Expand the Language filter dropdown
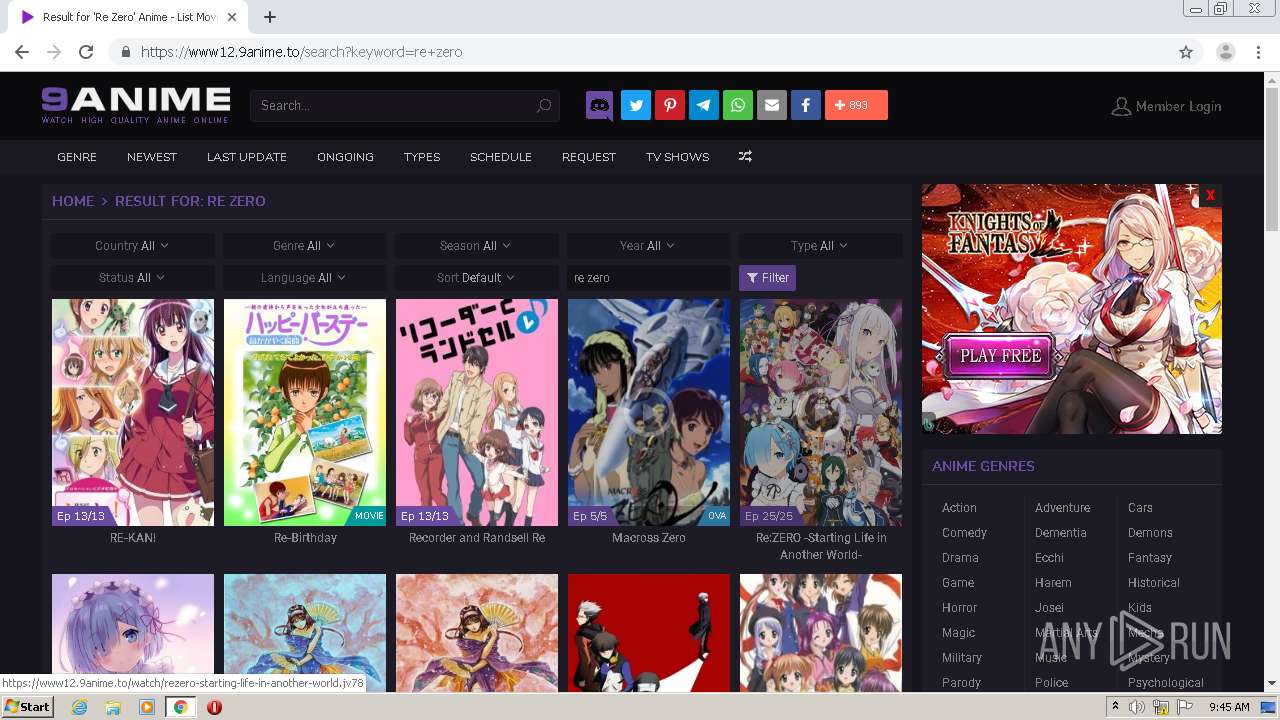Image resolution: width=1280 pixels, height=720 pixels. tap(304, 278)
